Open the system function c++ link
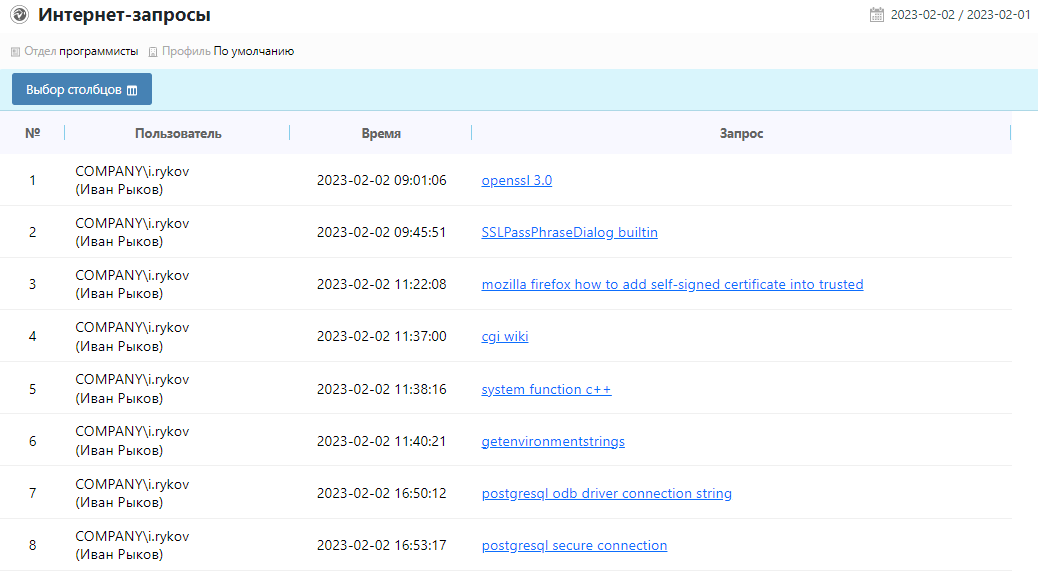 click(x=546, y=390)
